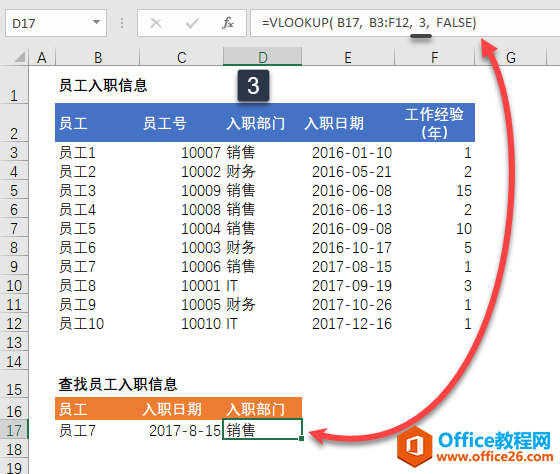560x474 pixels.
Task: Select row 2 header
Action: (x=14, y=123)
